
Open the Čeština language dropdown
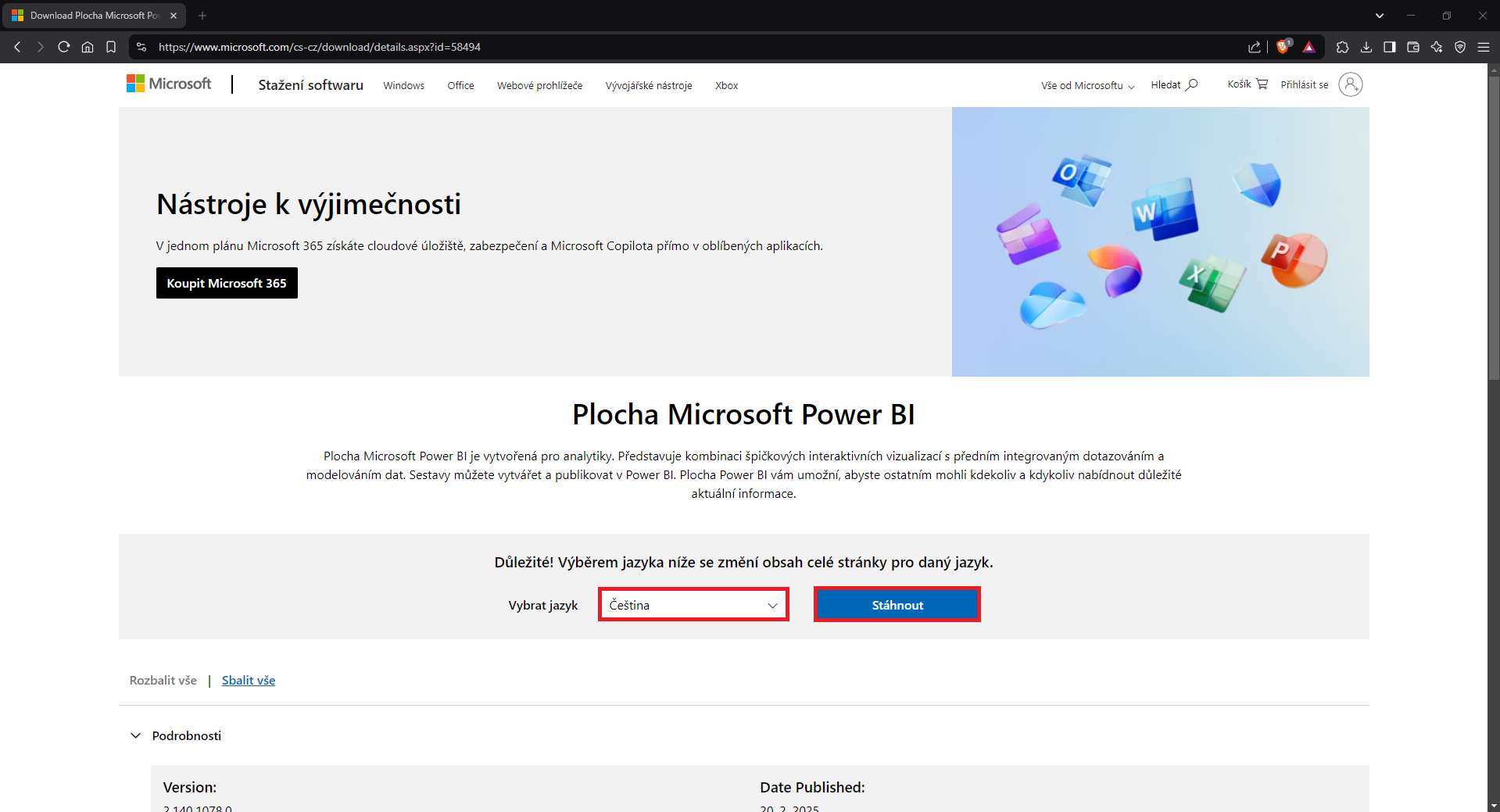(x=693, y=604)
